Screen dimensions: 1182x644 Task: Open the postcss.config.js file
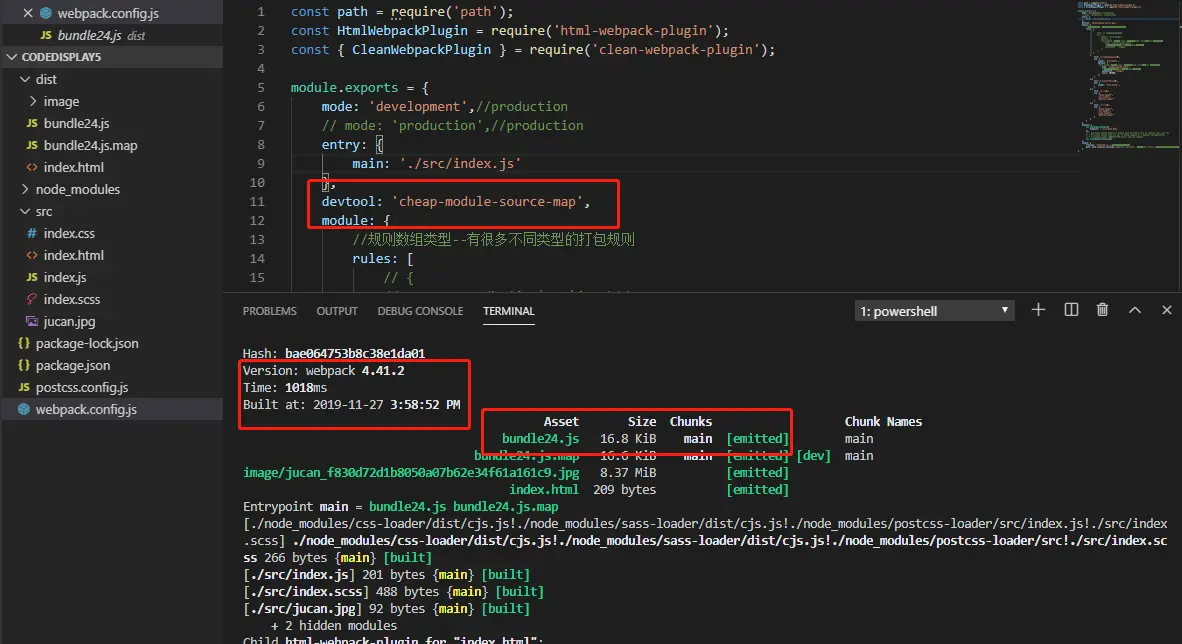pyautogui.click(x=81, y=388)
